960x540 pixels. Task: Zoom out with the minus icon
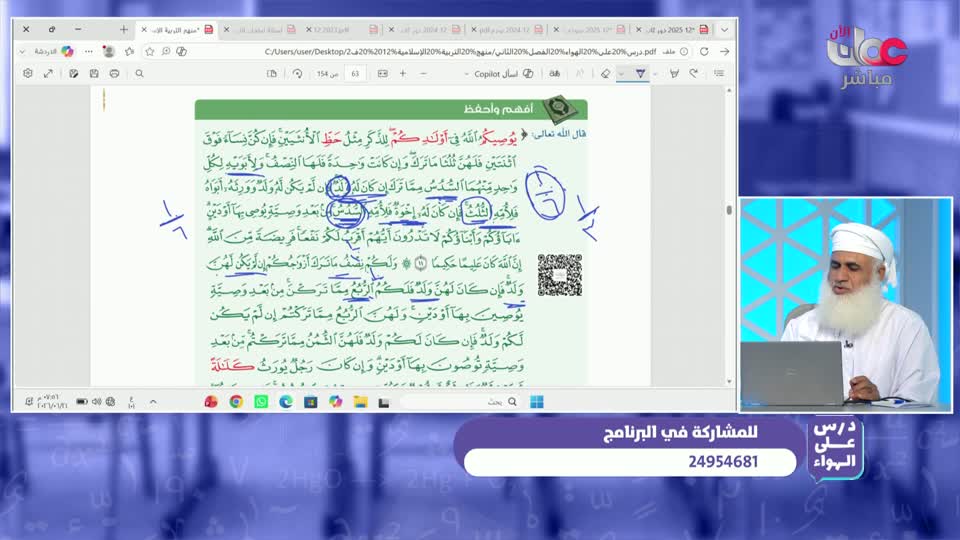tap(423, 73)
